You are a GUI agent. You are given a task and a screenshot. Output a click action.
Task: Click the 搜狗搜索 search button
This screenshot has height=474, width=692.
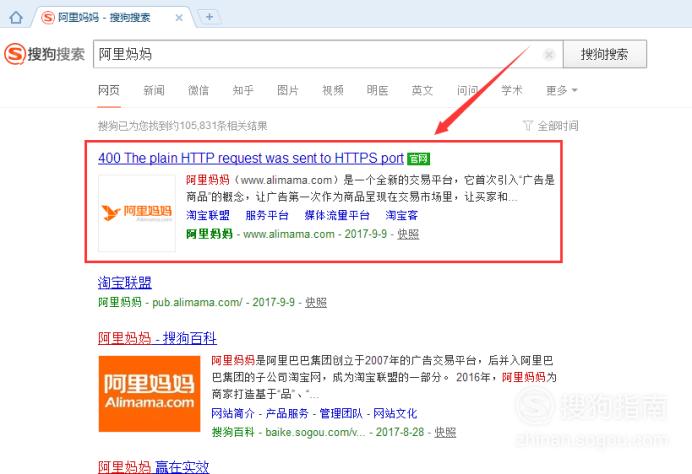[x=605, y=54]
